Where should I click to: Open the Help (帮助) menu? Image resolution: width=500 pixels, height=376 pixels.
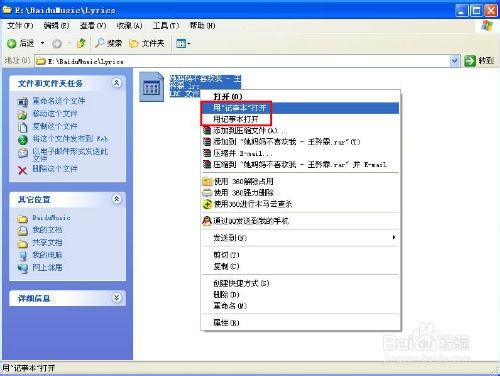point(202,26)
